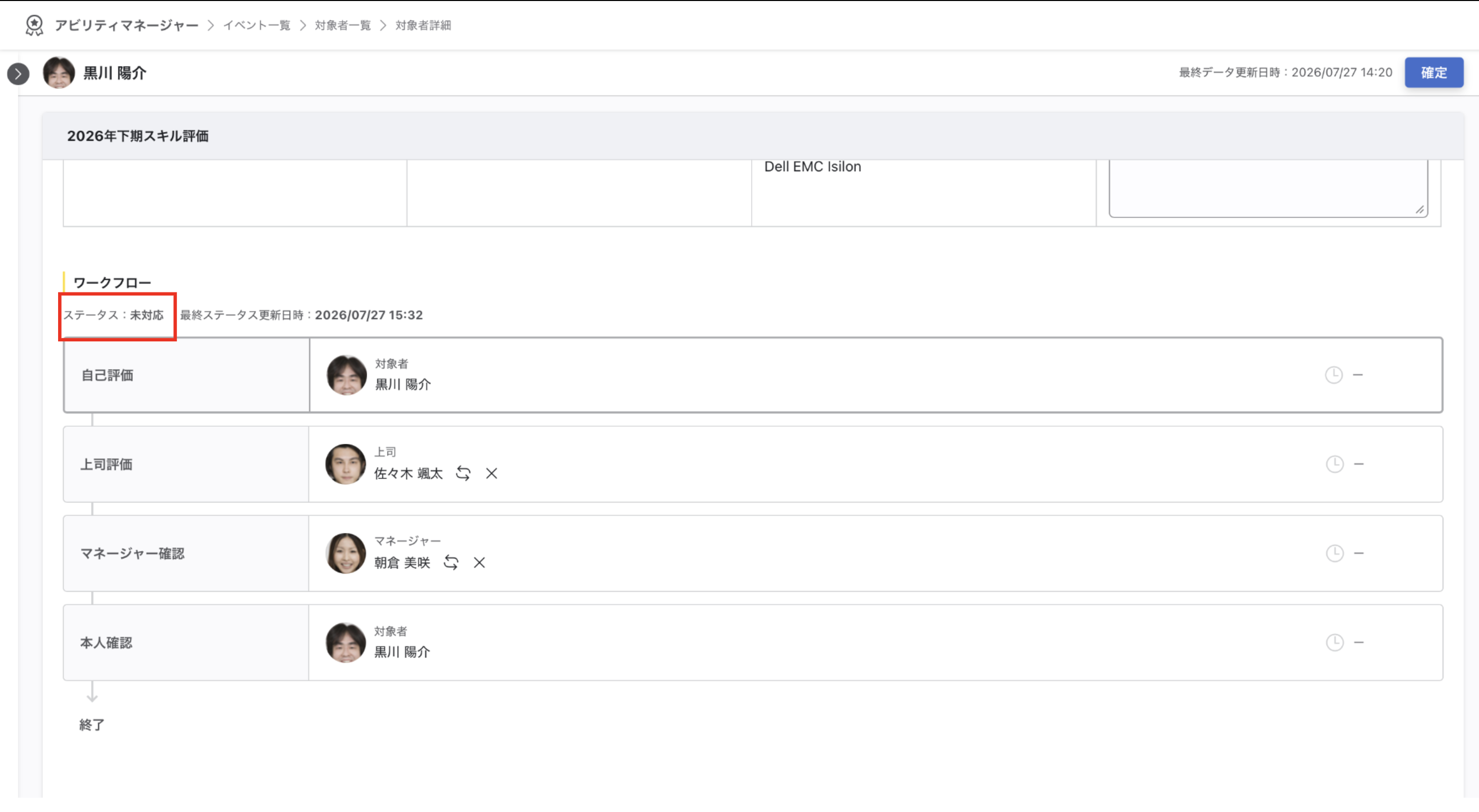Expand the collapsed sidebar with arrow button
The image size is (1479, 812).
(18, 73)
